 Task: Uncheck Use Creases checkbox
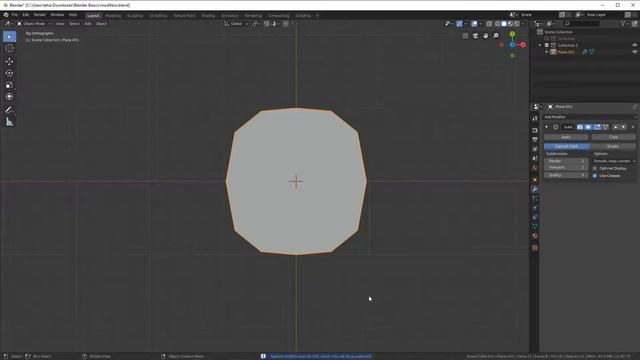point(595,176)
